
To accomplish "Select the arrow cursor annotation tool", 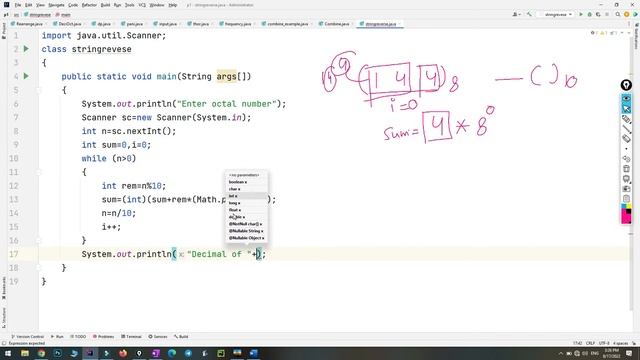I will pos(626,109).
